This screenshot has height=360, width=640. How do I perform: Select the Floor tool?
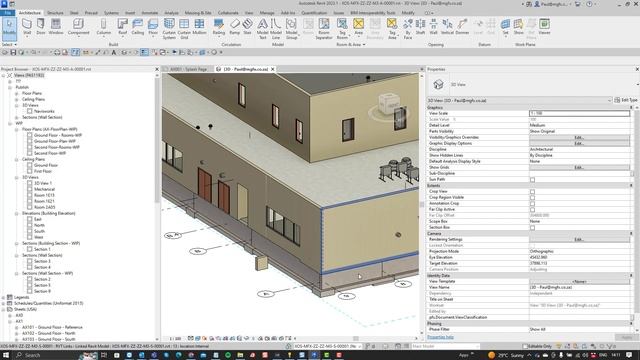(153, 27)
